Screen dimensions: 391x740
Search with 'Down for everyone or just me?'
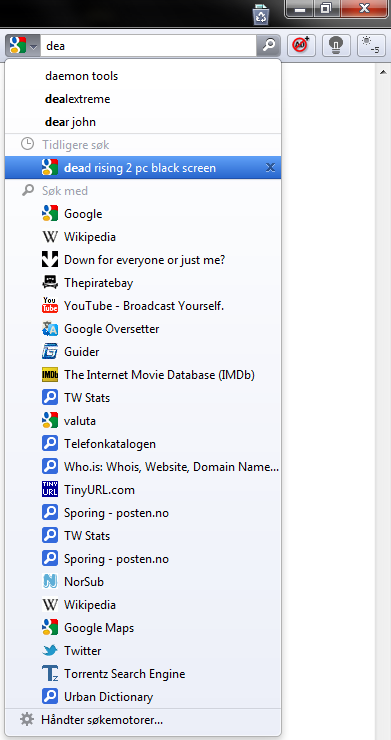(143, 260)
